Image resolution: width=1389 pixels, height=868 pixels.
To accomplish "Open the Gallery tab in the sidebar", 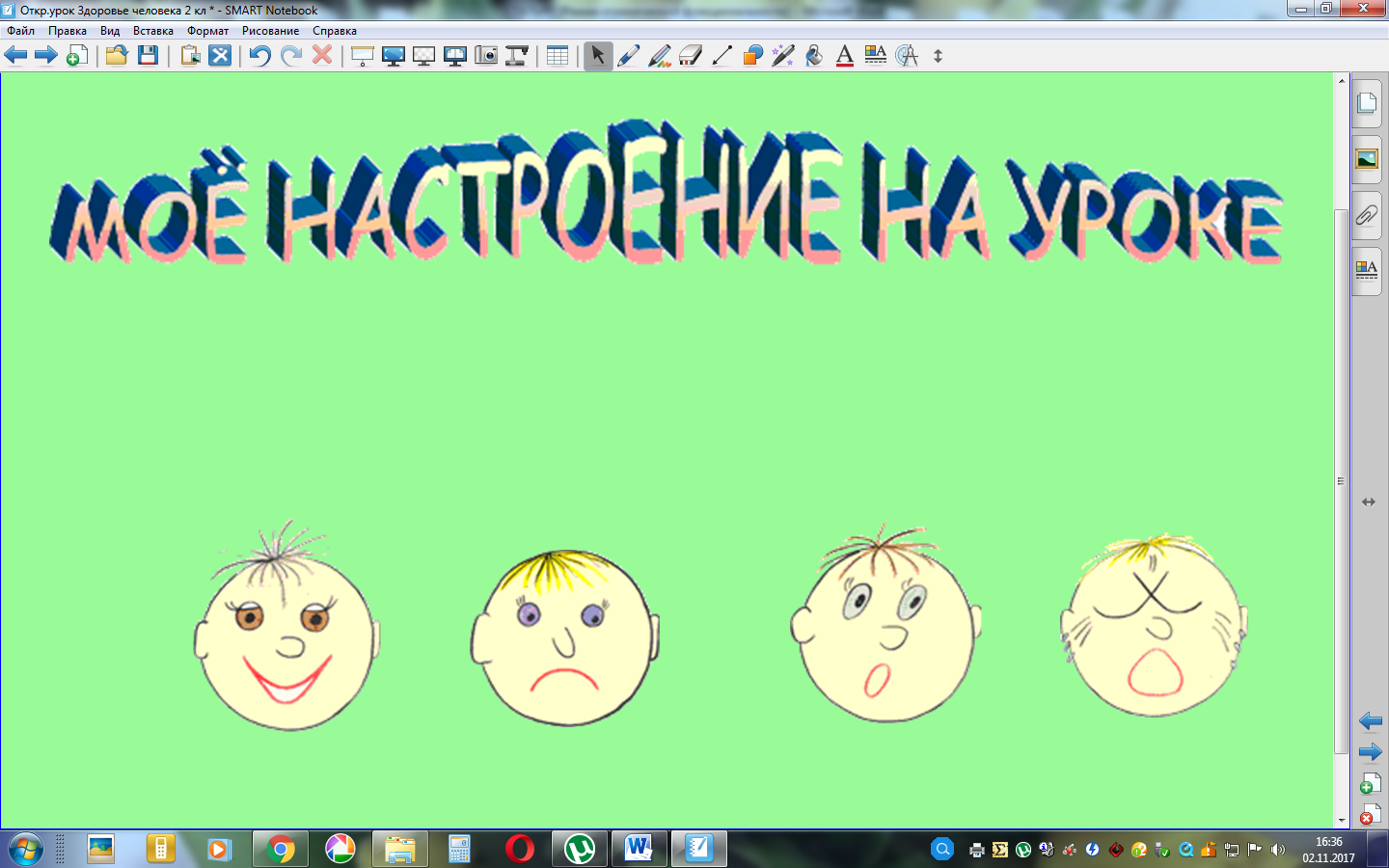I will 1367,159.
